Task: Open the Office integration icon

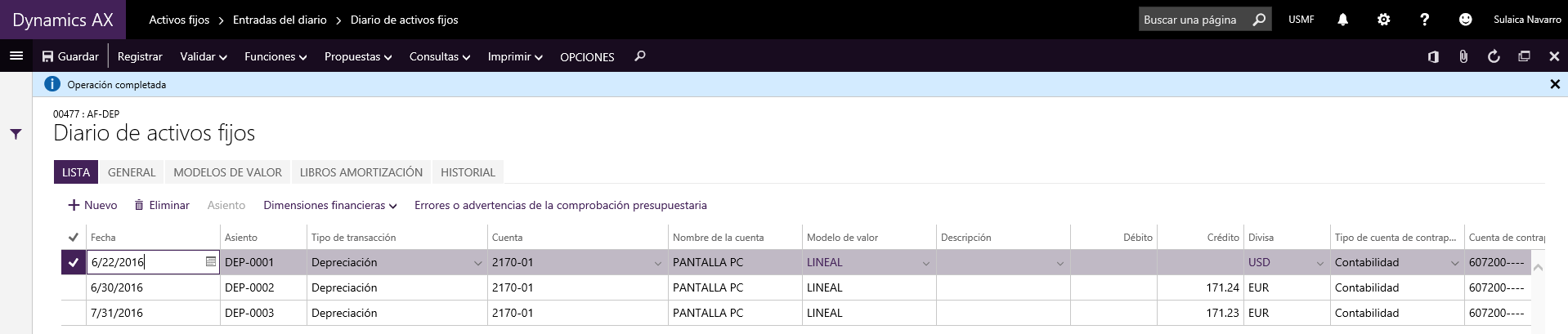Action: point(1433,56)
